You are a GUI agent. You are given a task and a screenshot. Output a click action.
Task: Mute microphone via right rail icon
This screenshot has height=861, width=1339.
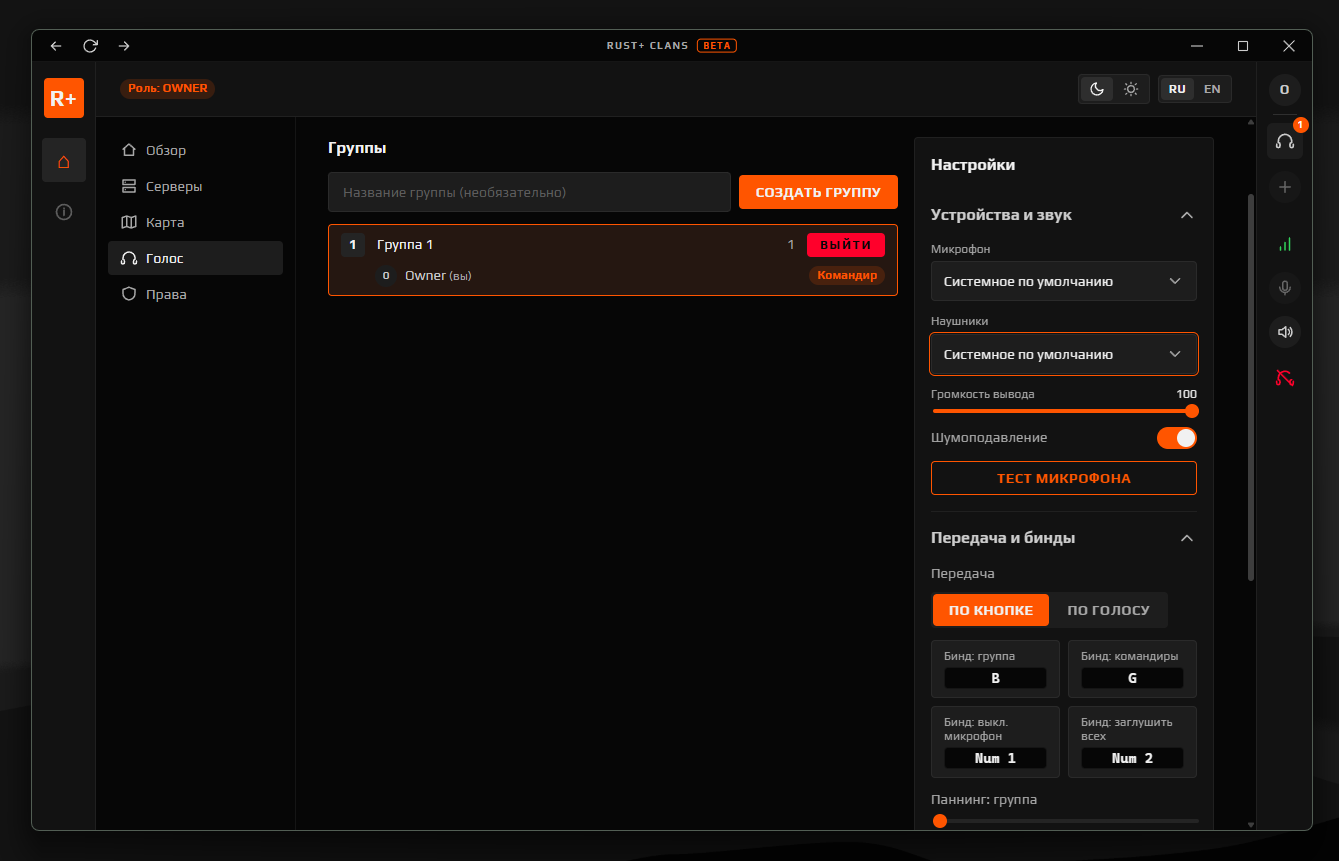pos(1285,288)
